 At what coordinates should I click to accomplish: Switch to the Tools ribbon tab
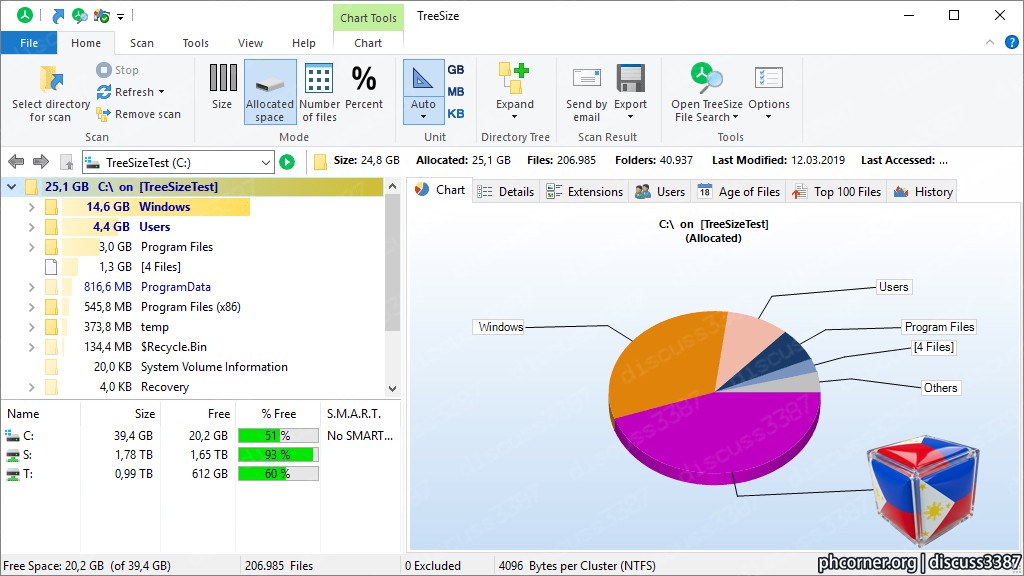click(195, 43)
